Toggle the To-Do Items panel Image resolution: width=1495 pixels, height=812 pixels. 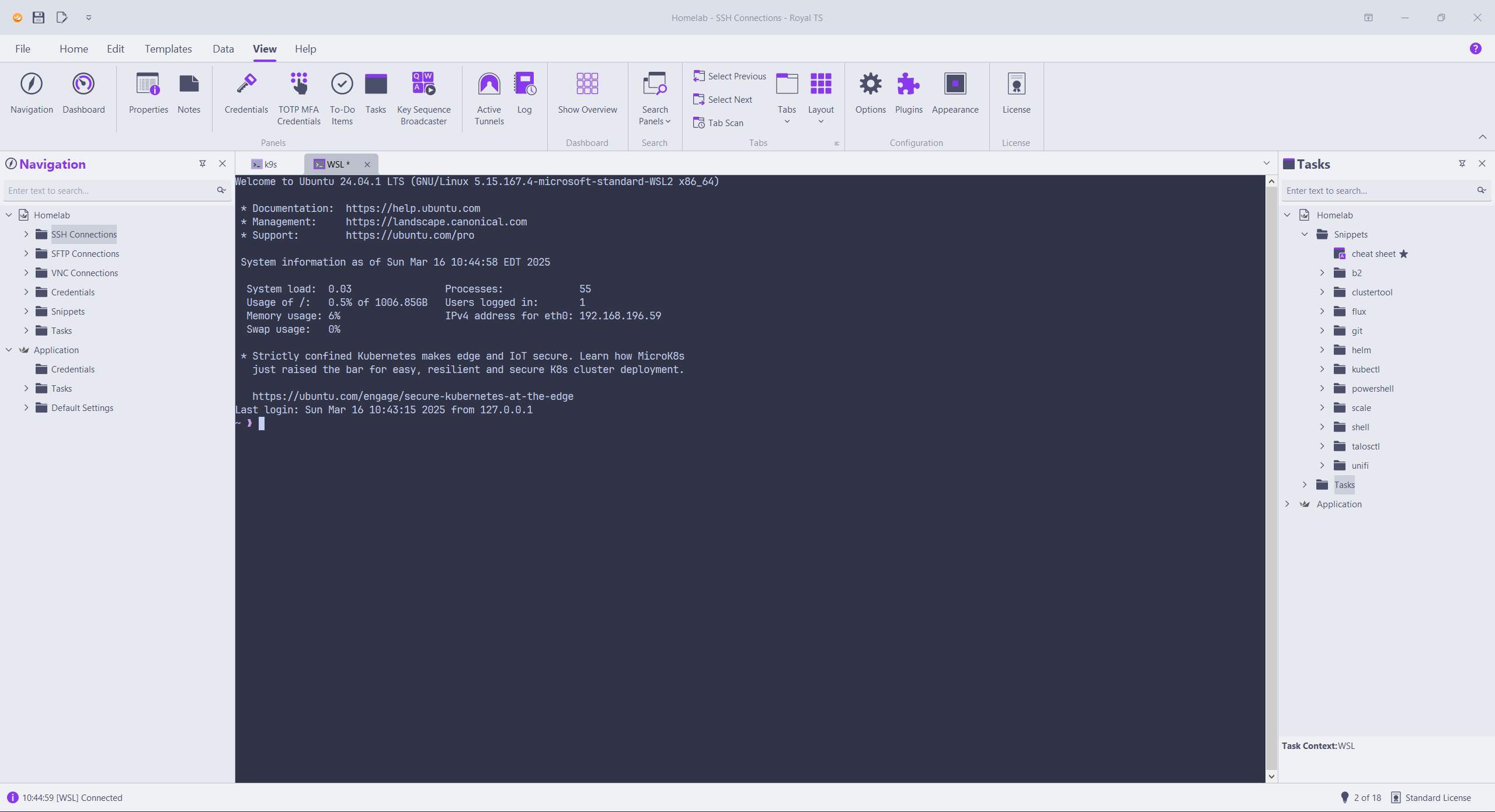(x=342, y=85)
